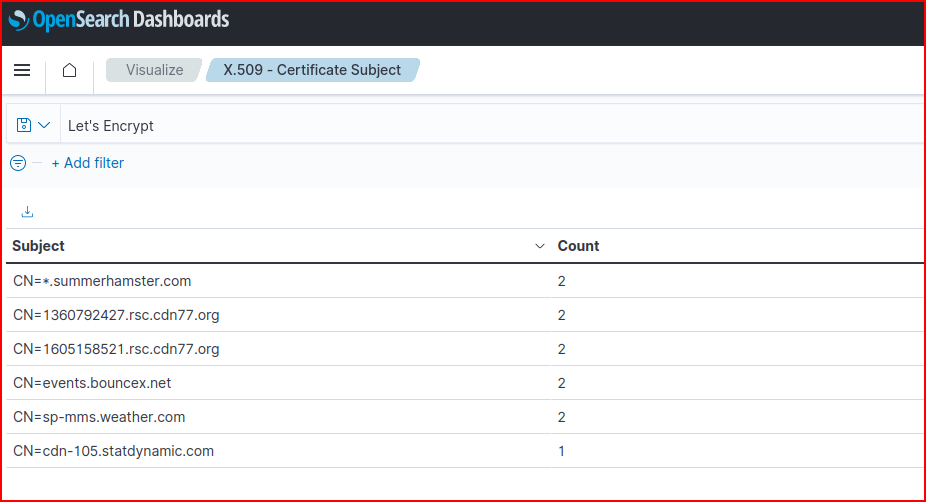Click the Count column header

click(578, 246)
